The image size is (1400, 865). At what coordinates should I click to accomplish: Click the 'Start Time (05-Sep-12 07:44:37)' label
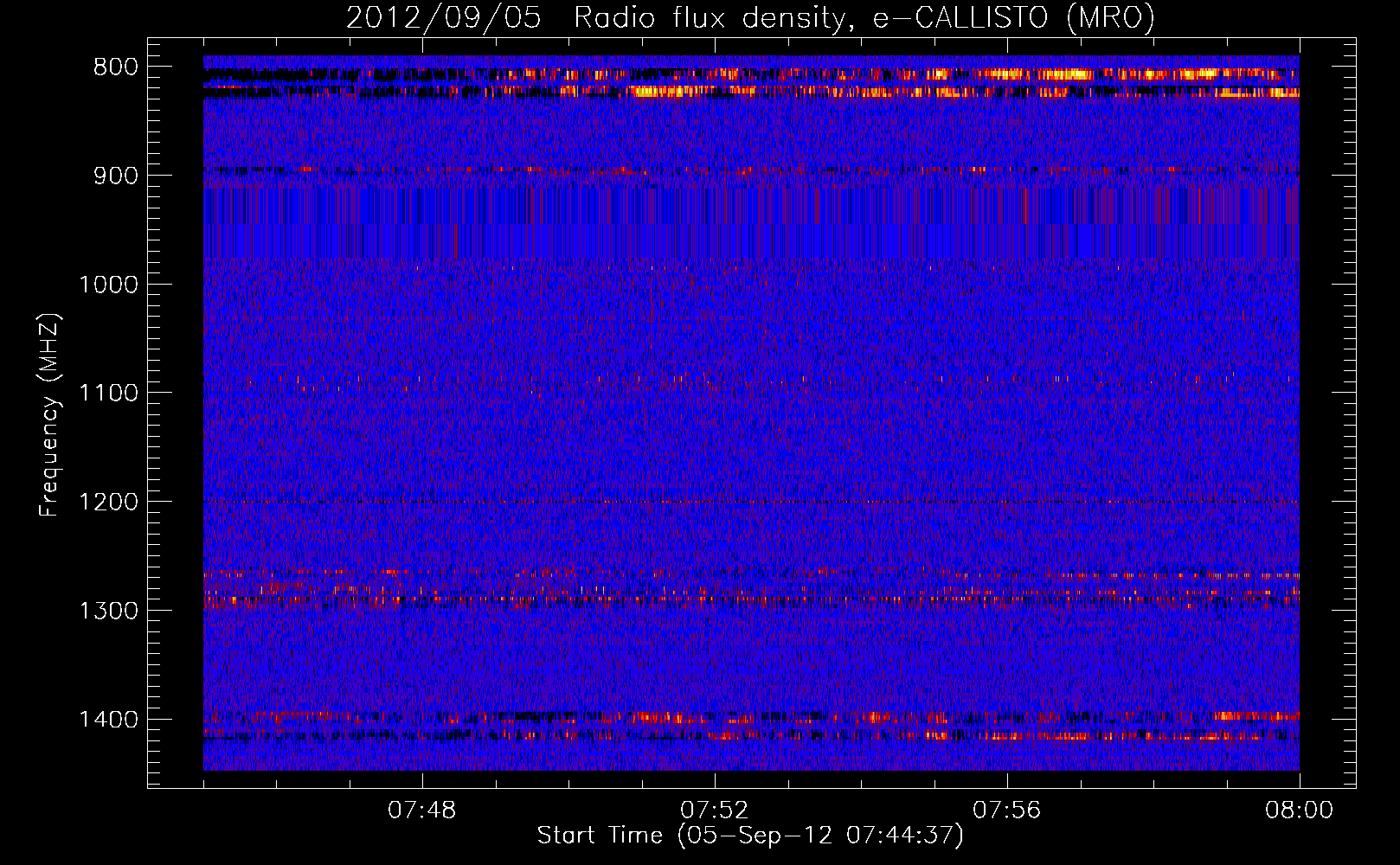(x=750, y=836)
